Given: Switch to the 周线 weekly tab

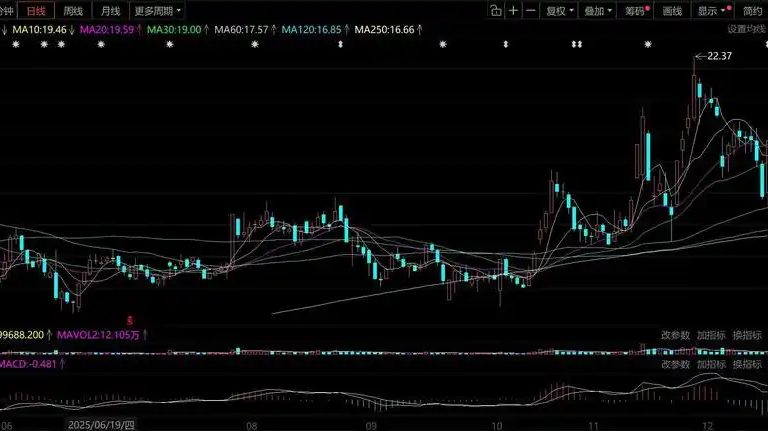Looking at the screenshot, I should (73, 11).
